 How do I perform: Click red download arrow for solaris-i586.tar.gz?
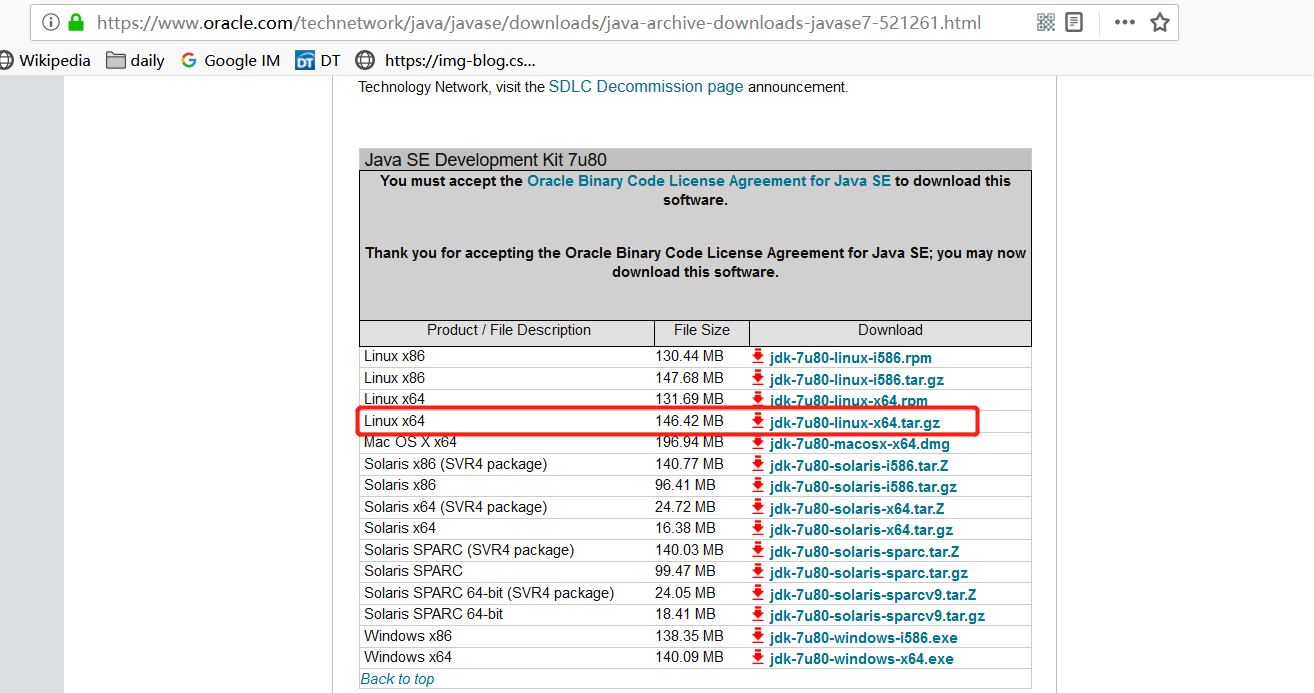point(758,485)
